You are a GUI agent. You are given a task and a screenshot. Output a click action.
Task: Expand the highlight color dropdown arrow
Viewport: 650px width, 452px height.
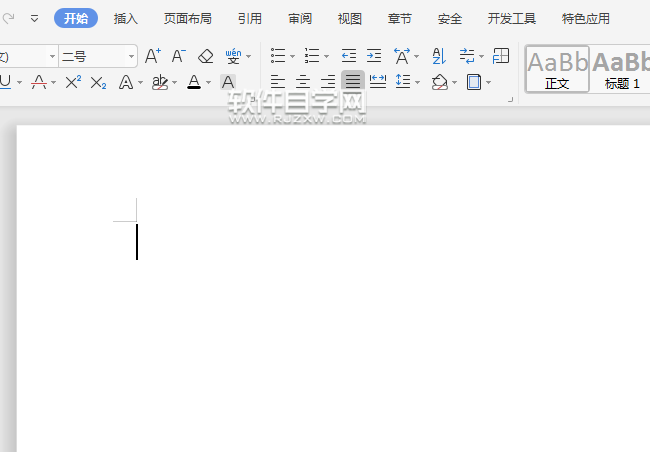(x=174, y=83)
